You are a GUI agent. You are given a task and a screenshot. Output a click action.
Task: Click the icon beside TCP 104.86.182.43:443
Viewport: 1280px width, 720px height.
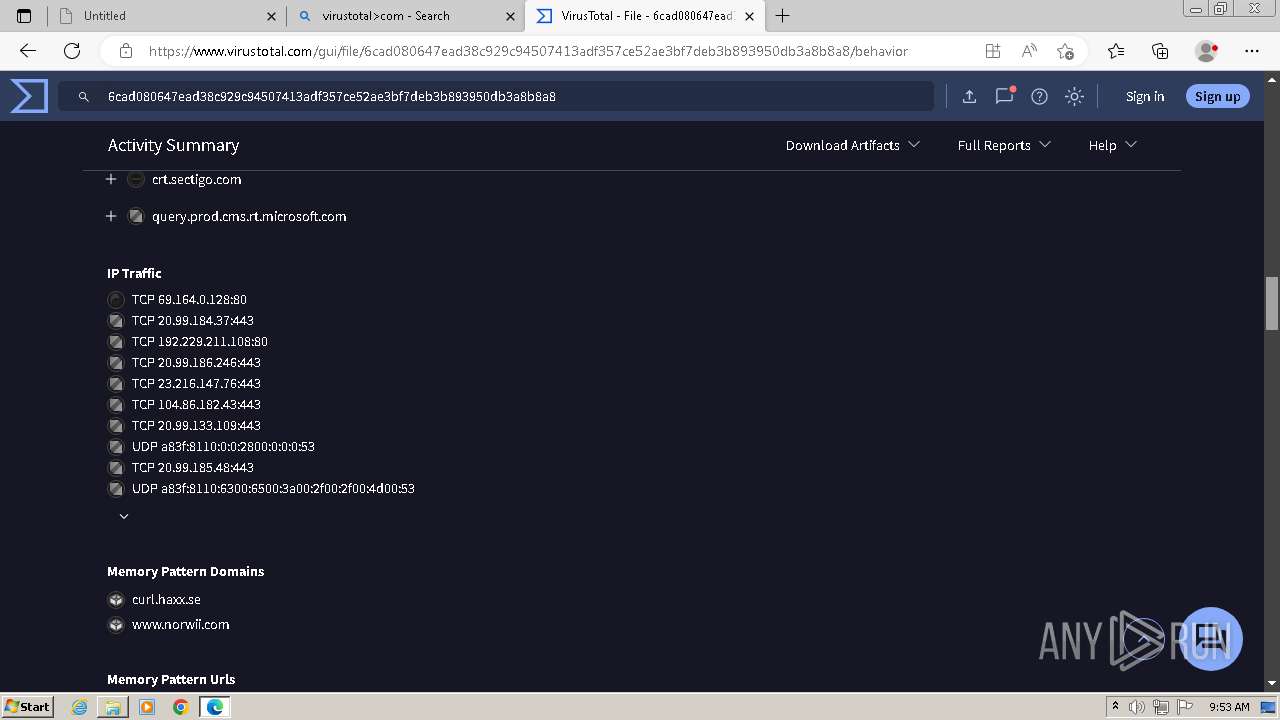116,404
